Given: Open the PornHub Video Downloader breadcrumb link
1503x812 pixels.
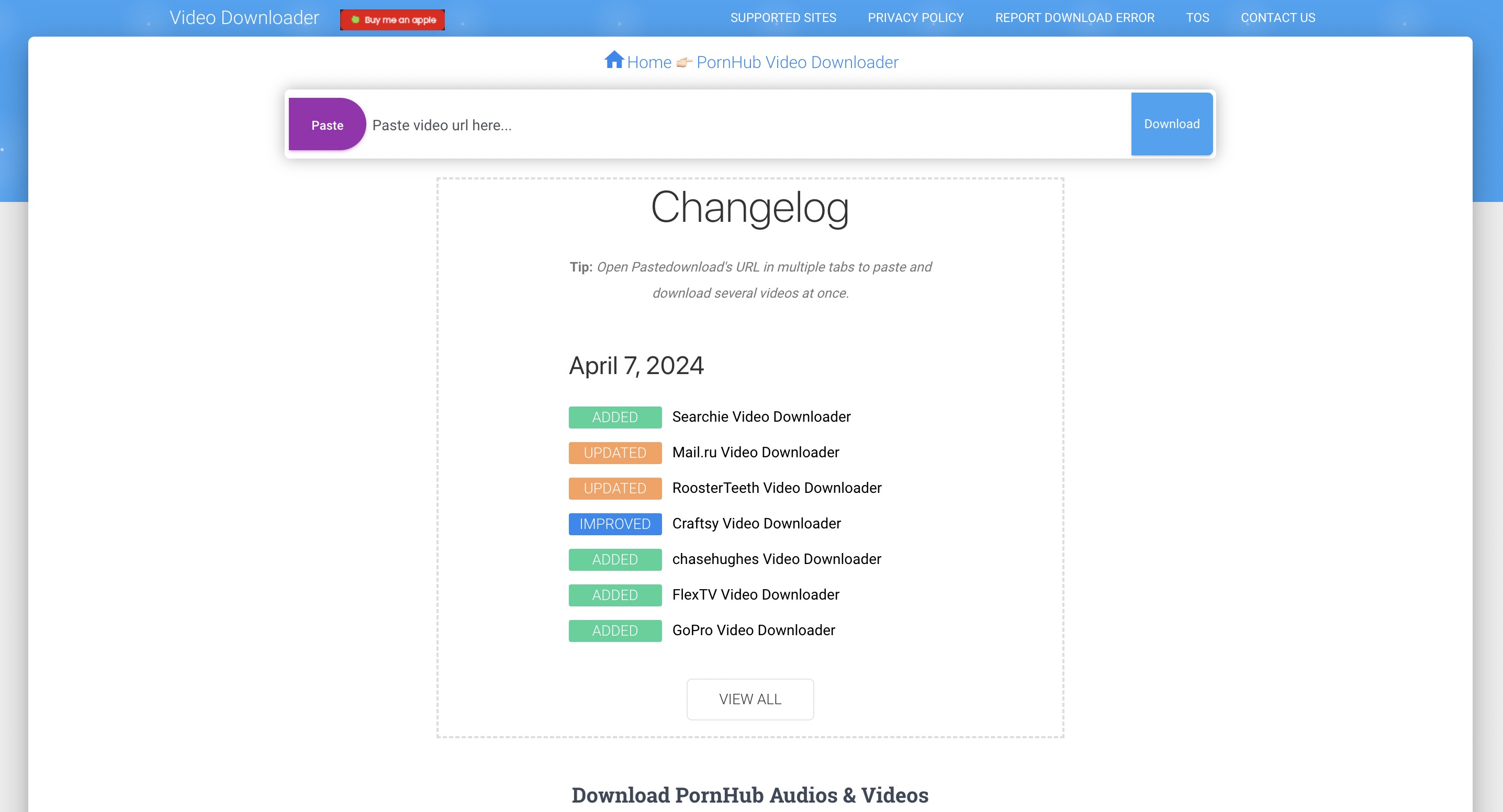Looking at the screenshot, I should pyautogui.click(x=797, y=62).
